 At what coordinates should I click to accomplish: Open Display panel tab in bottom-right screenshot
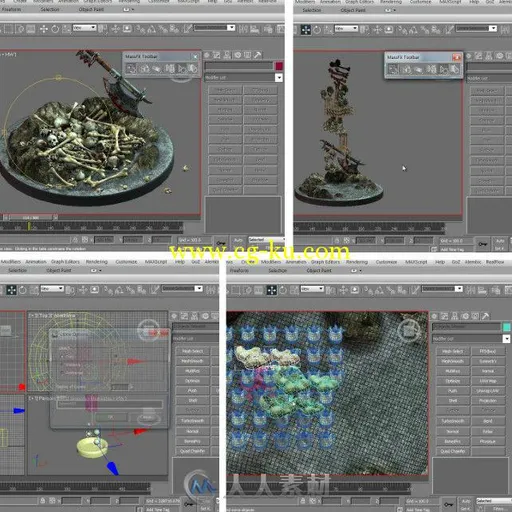[475, 316]
